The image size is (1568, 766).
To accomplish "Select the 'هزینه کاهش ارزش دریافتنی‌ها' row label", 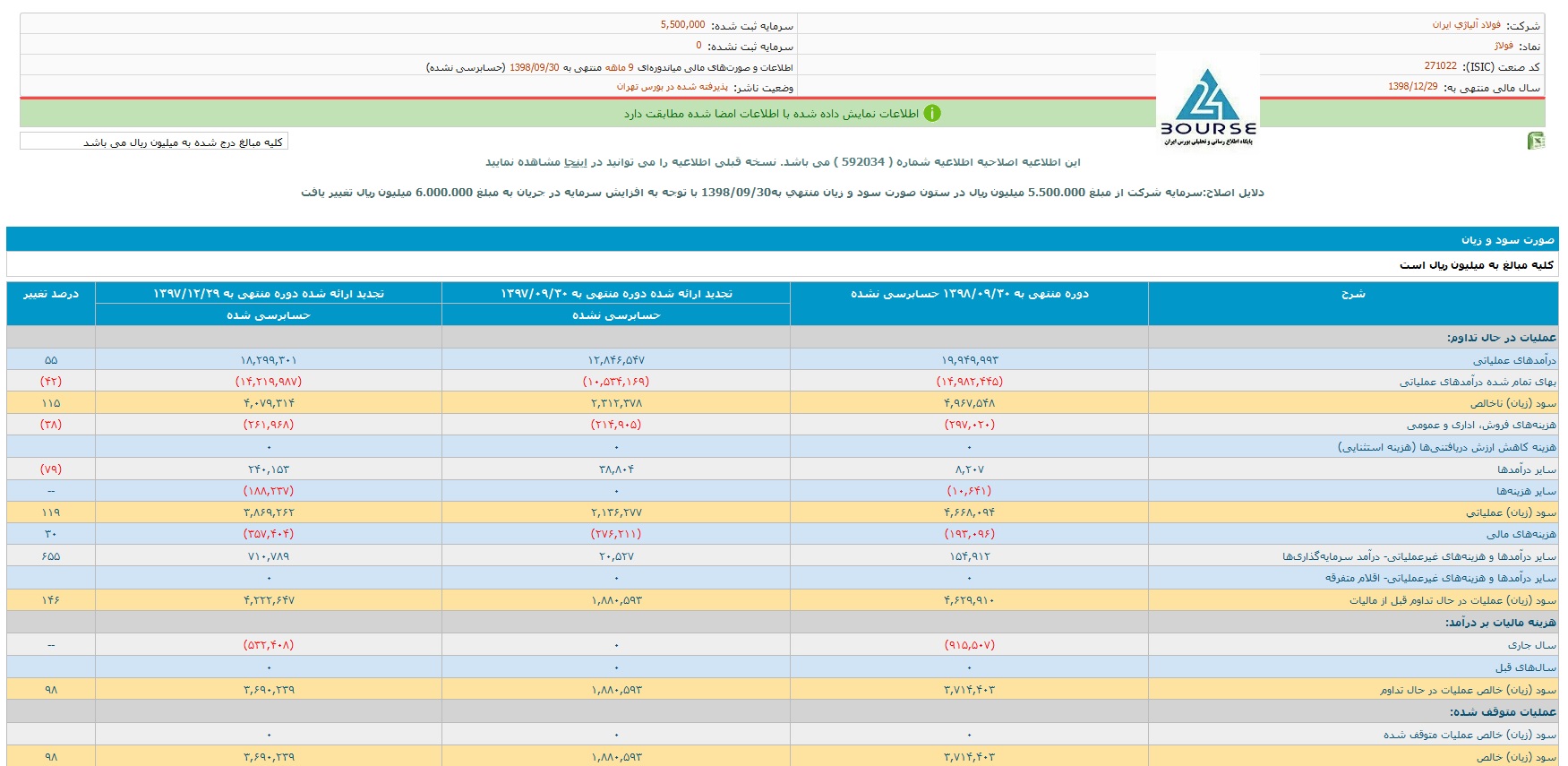I will (x=1447, y=447).
